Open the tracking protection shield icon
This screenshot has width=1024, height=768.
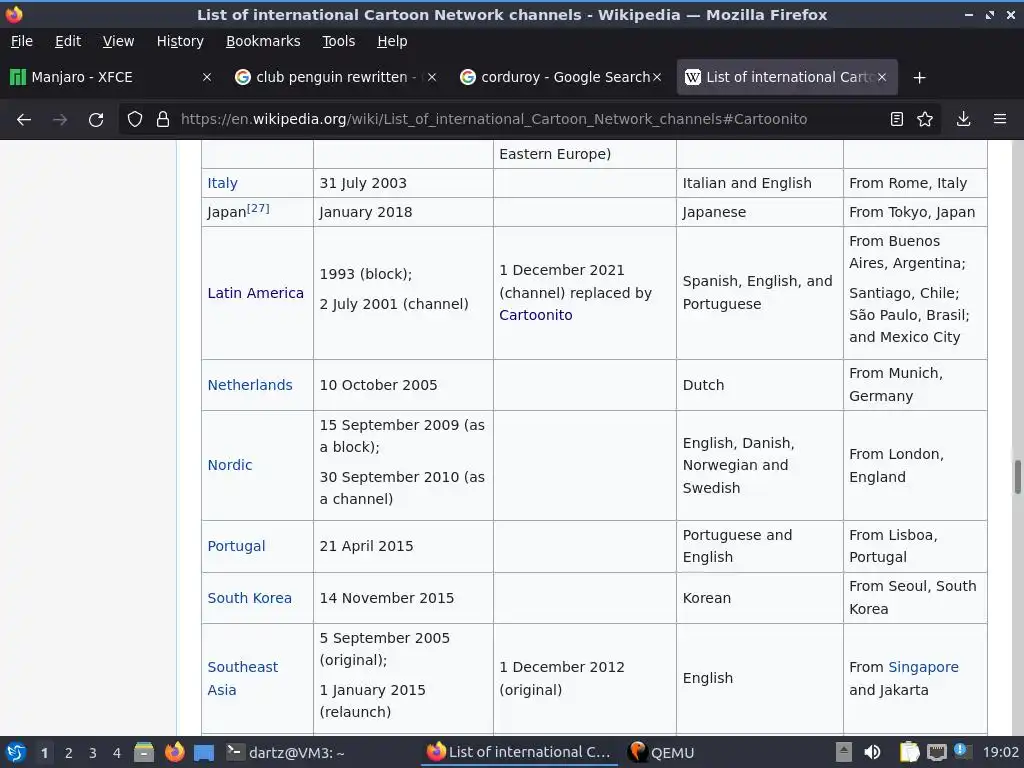click(x=135, y=120)
